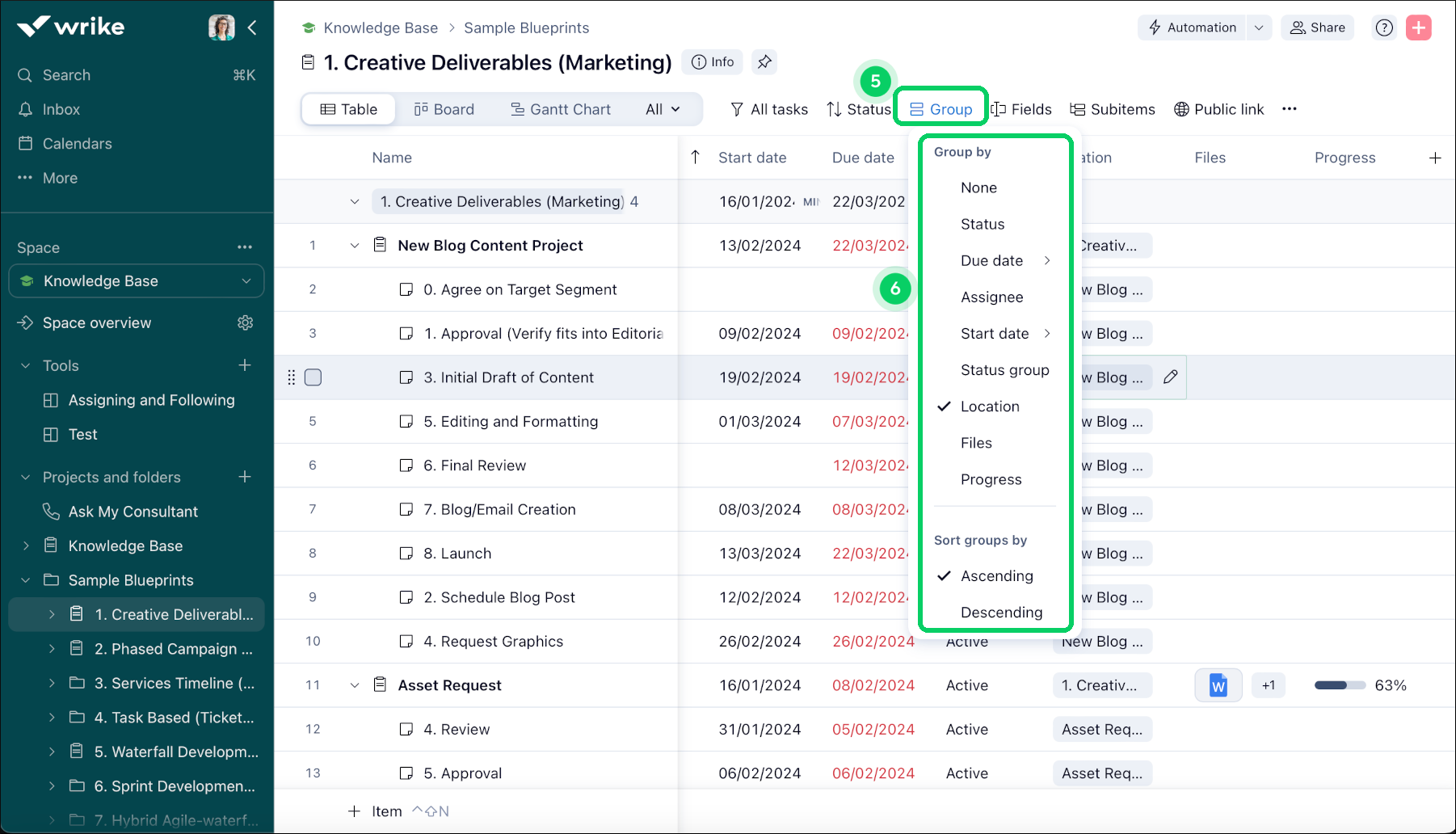Collapse the New Blog Content Project row

(354, 246)
